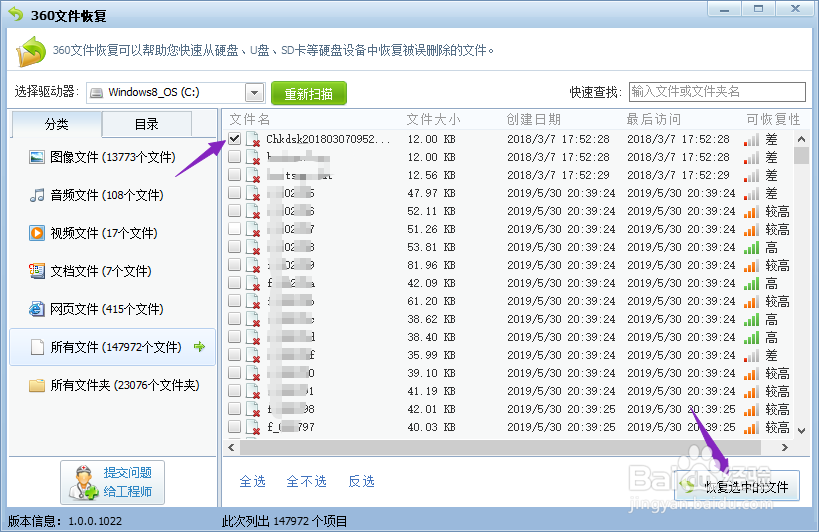The height and width of the screenshot is (532, 819).
Task: Select 所有文件夹 (23076个文件夹) category
Action: (112, 385)
